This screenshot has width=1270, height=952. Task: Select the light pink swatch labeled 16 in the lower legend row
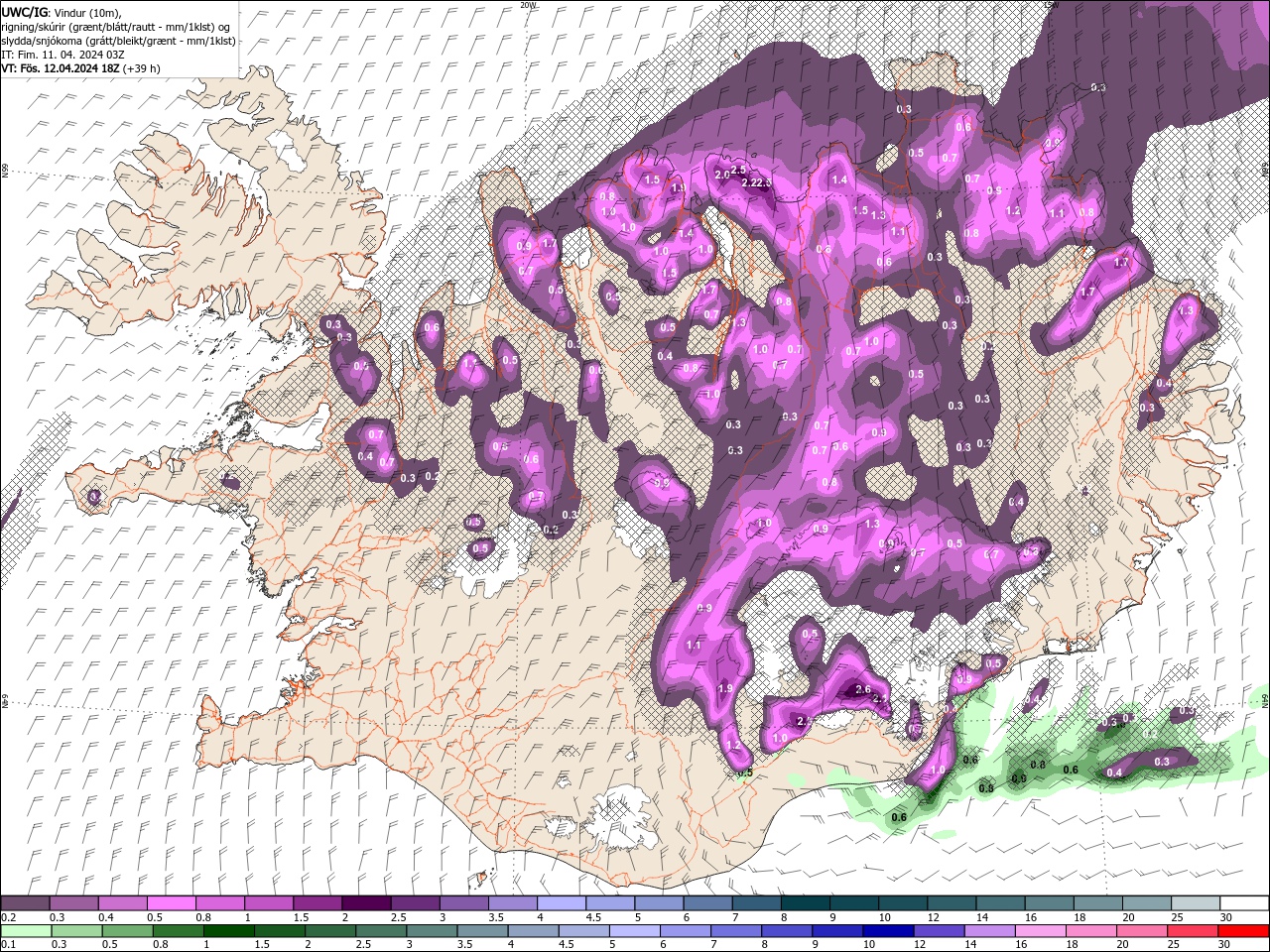[1041, 930]
